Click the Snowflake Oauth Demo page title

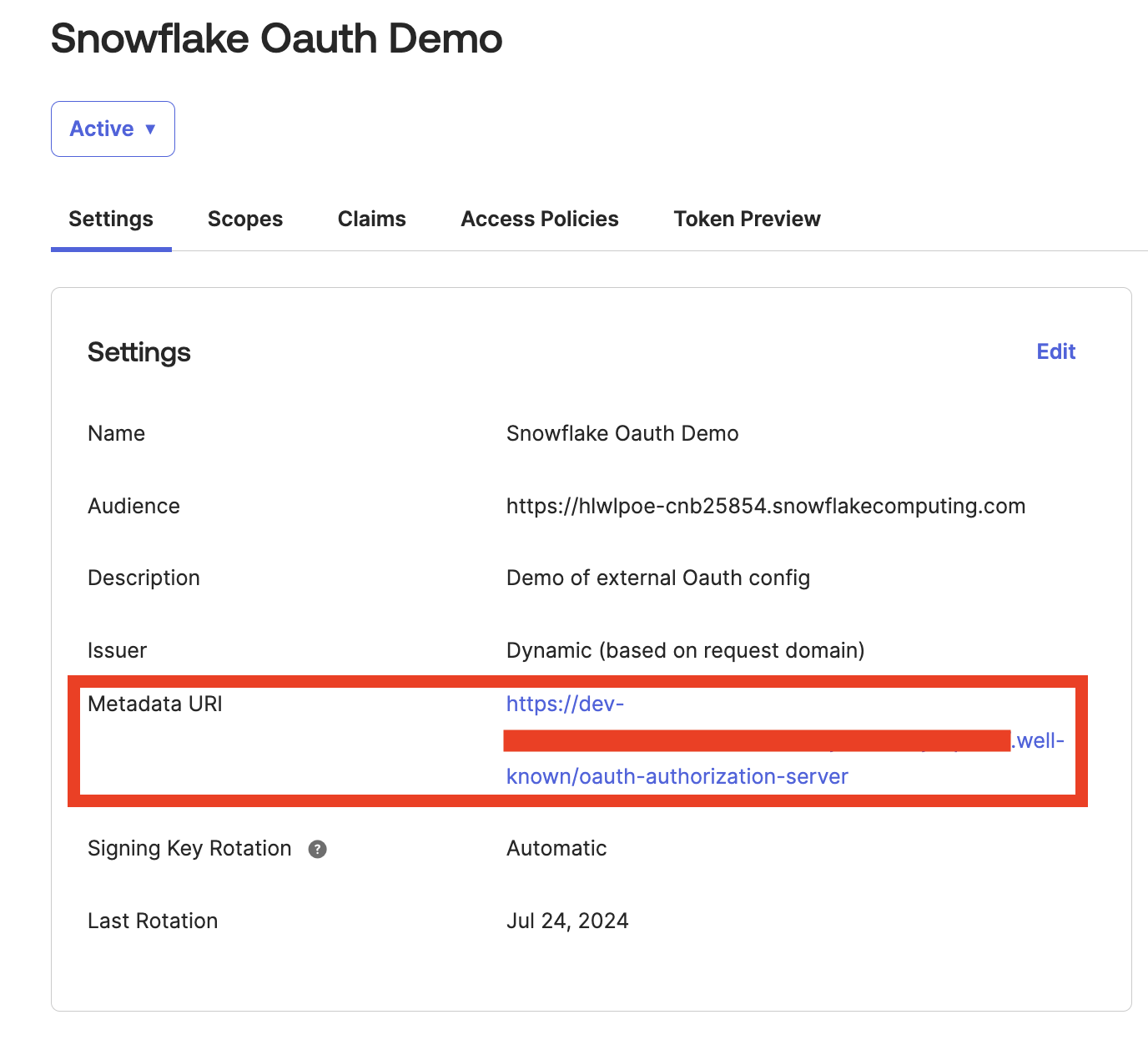click(x=276, y=38)
